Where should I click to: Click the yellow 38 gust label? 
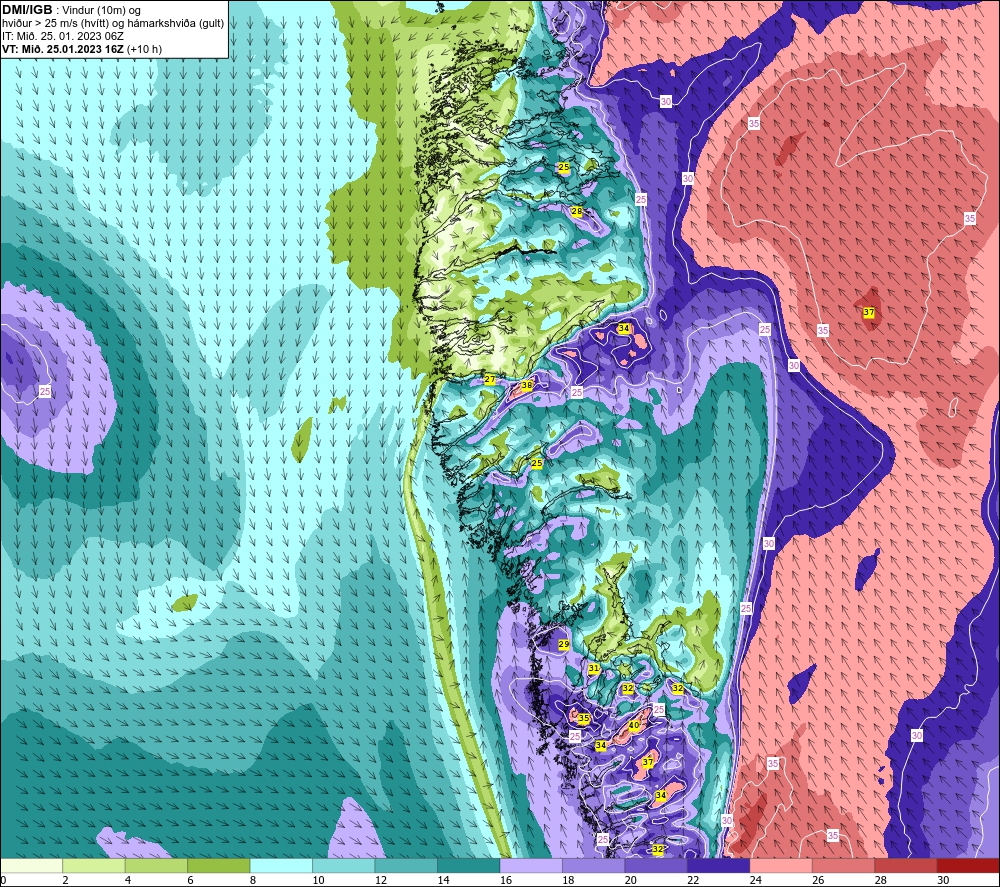point(527,385)
